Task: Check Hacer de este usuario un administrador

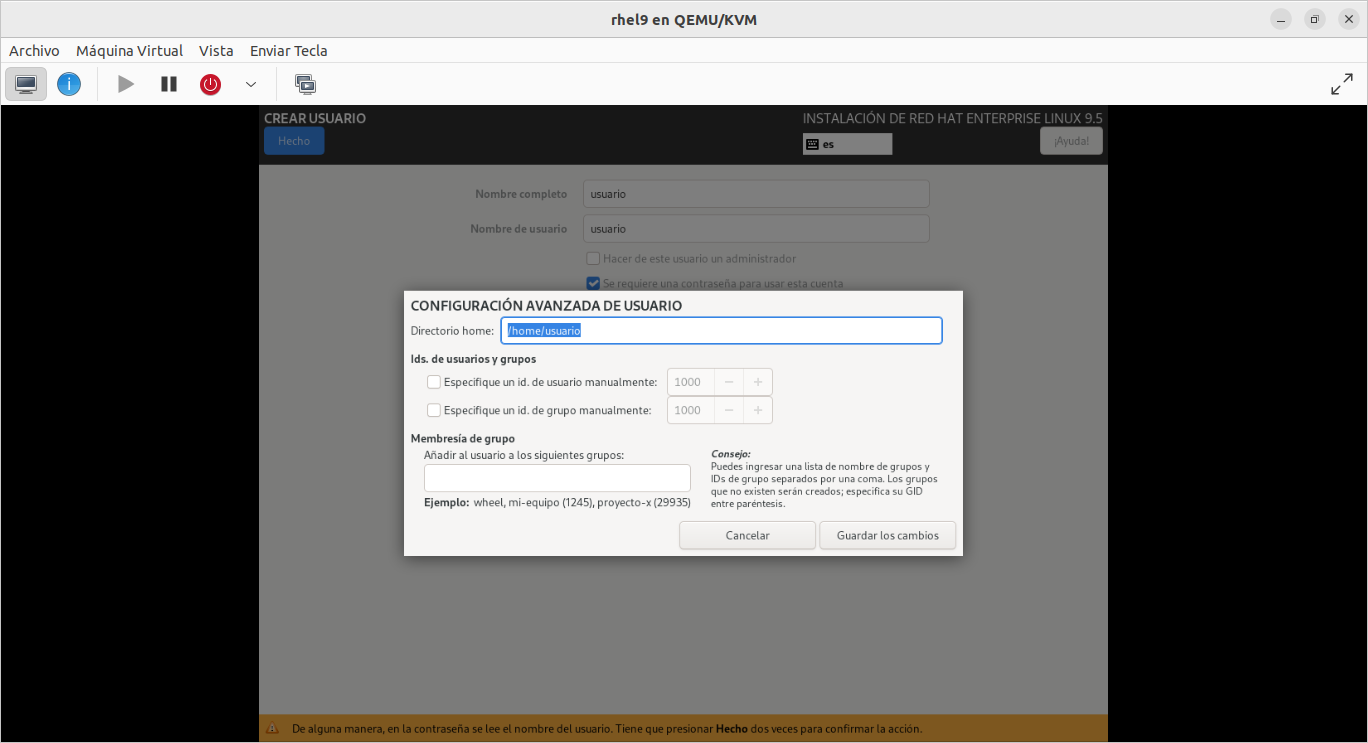Action: pos(593,258)
